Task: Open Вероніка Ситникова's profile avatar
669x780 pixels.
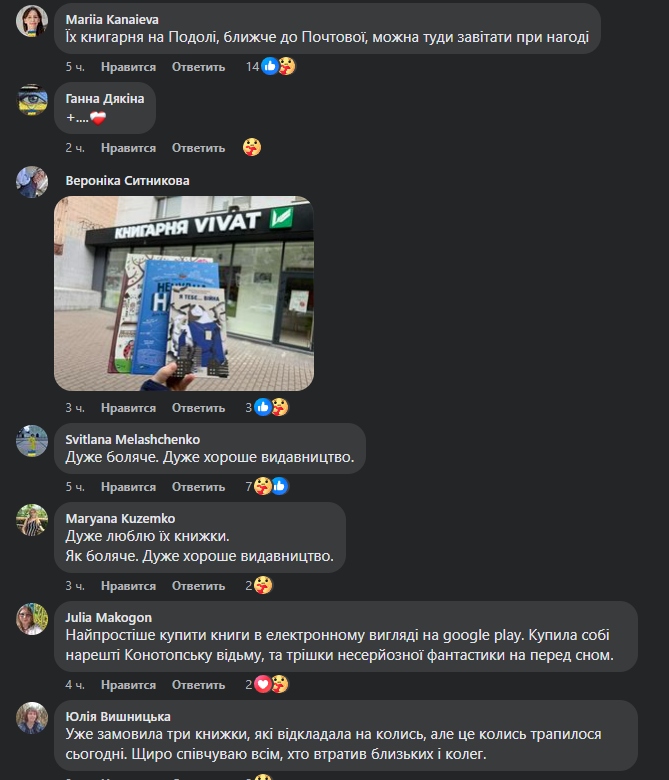Action: 32,182
